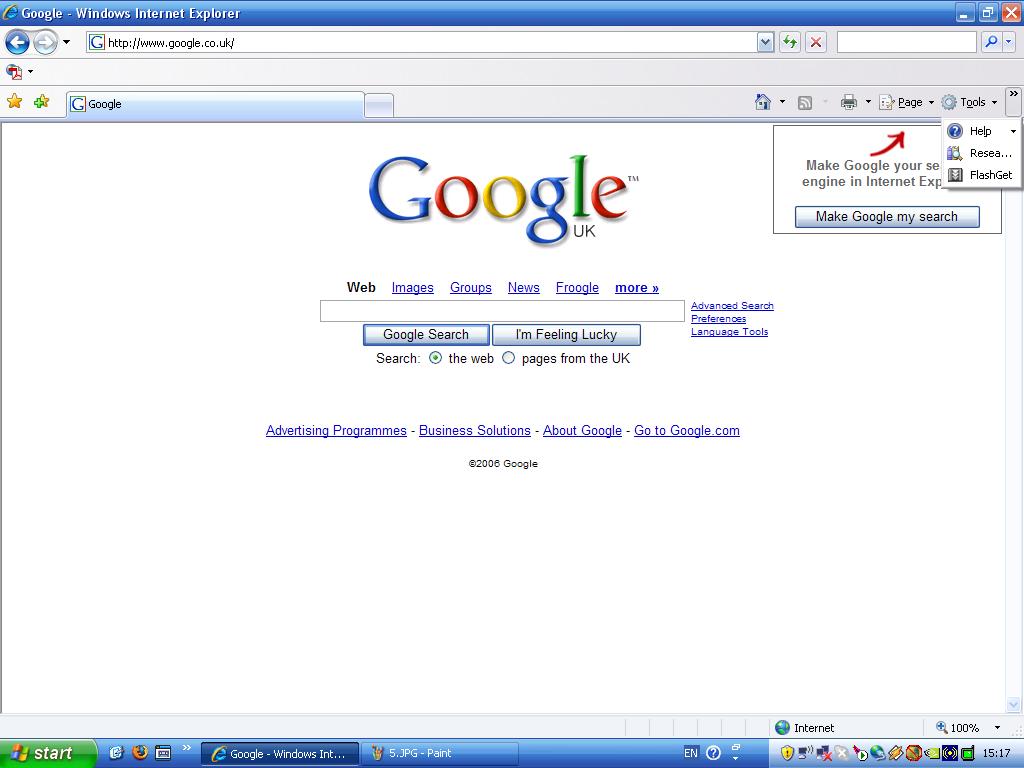Click Make Google my search button

887,217
